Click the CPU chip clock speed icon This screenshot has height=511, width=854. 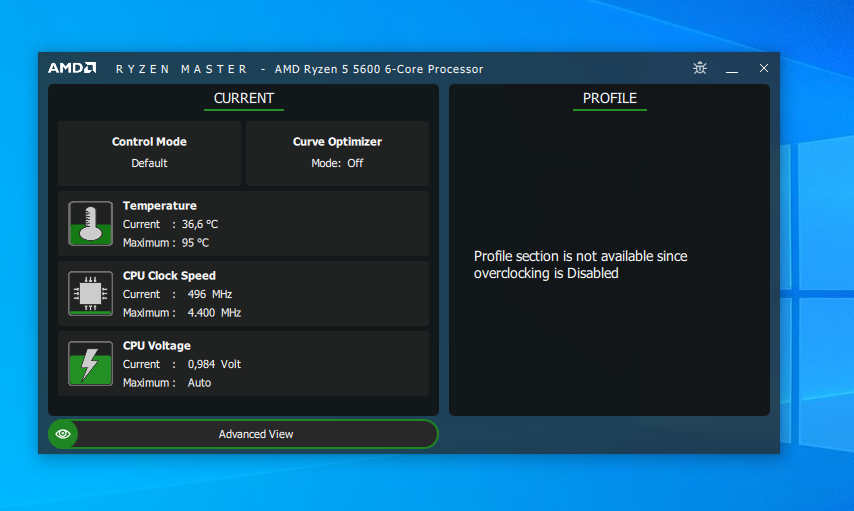pyautogui.click(x=90, y=294)
